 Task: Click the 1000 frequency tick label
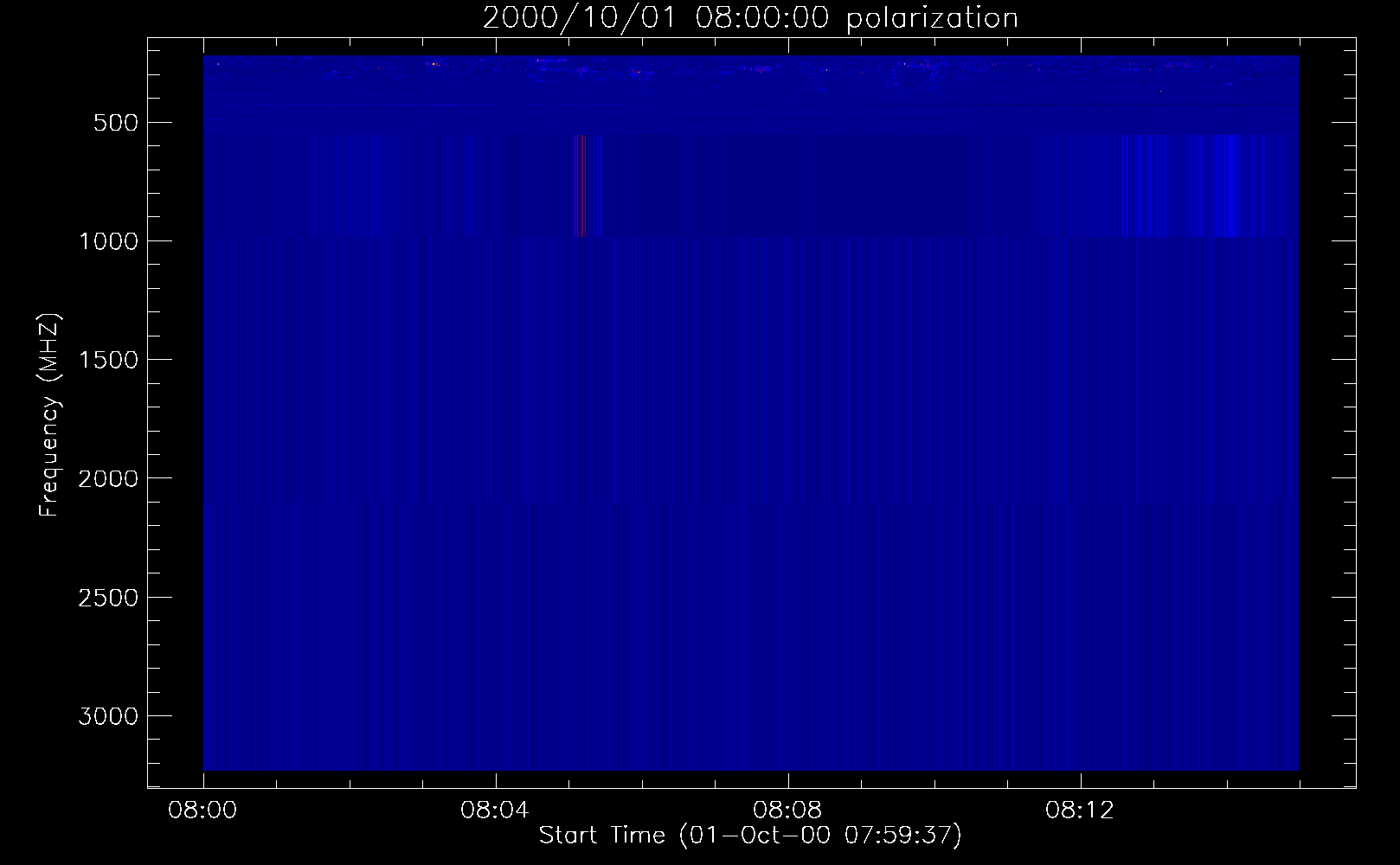108,241
